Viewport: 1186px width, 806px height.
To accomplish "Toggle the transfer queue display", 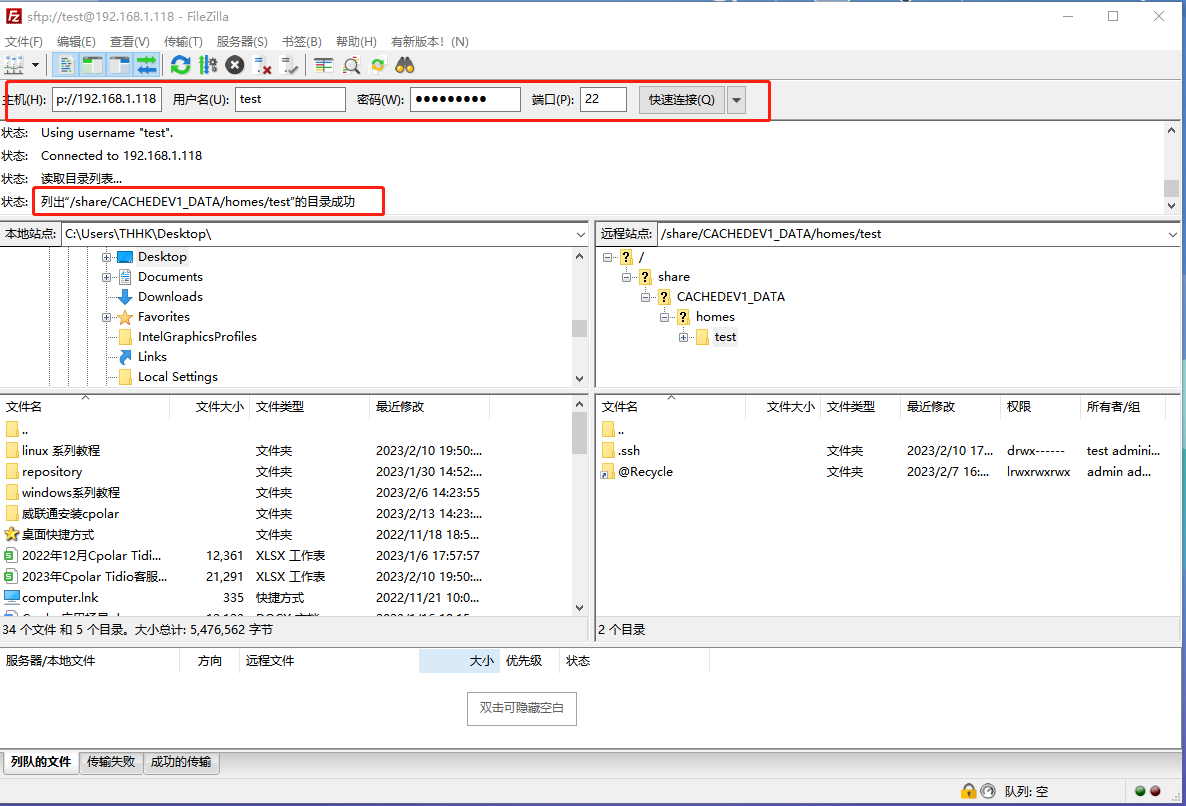I will pyautogui.click(x=147, y=65).
